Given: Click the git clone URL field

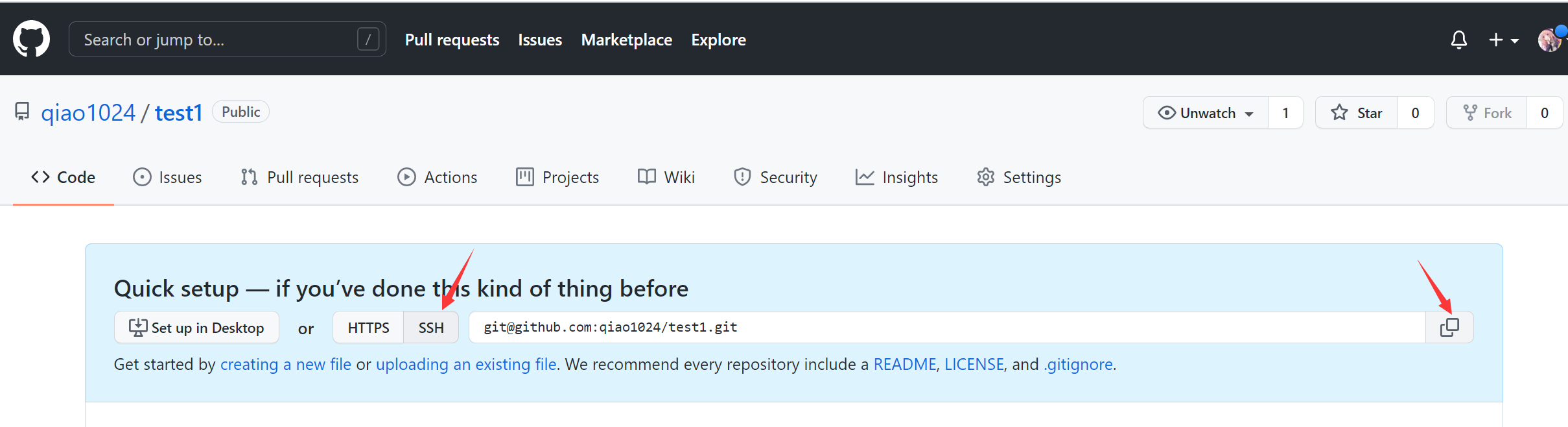Looking at the screenshot, I should (x=947, y=327).
